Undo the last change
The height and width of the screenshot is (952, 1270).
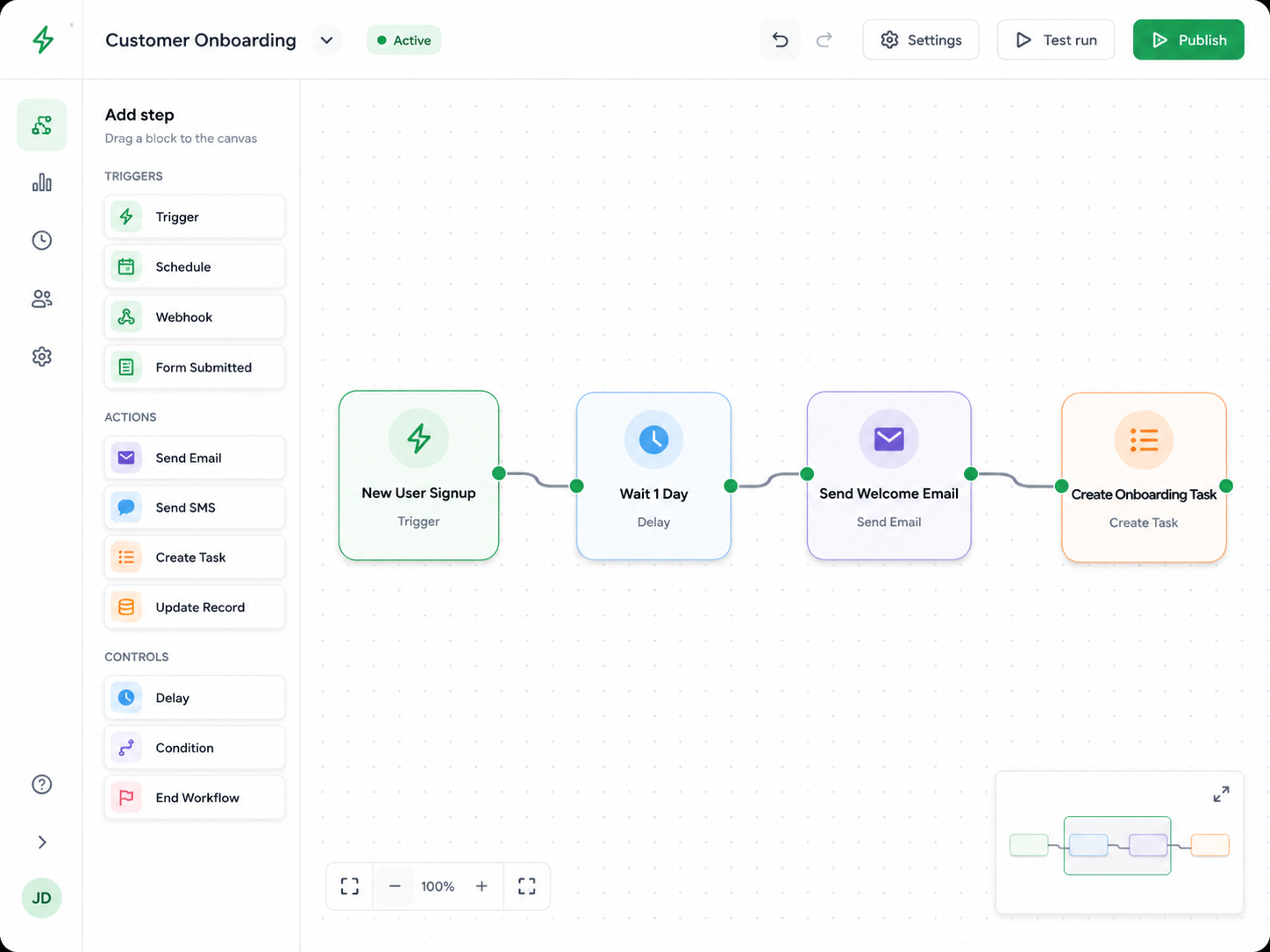[x=780, y=40]
